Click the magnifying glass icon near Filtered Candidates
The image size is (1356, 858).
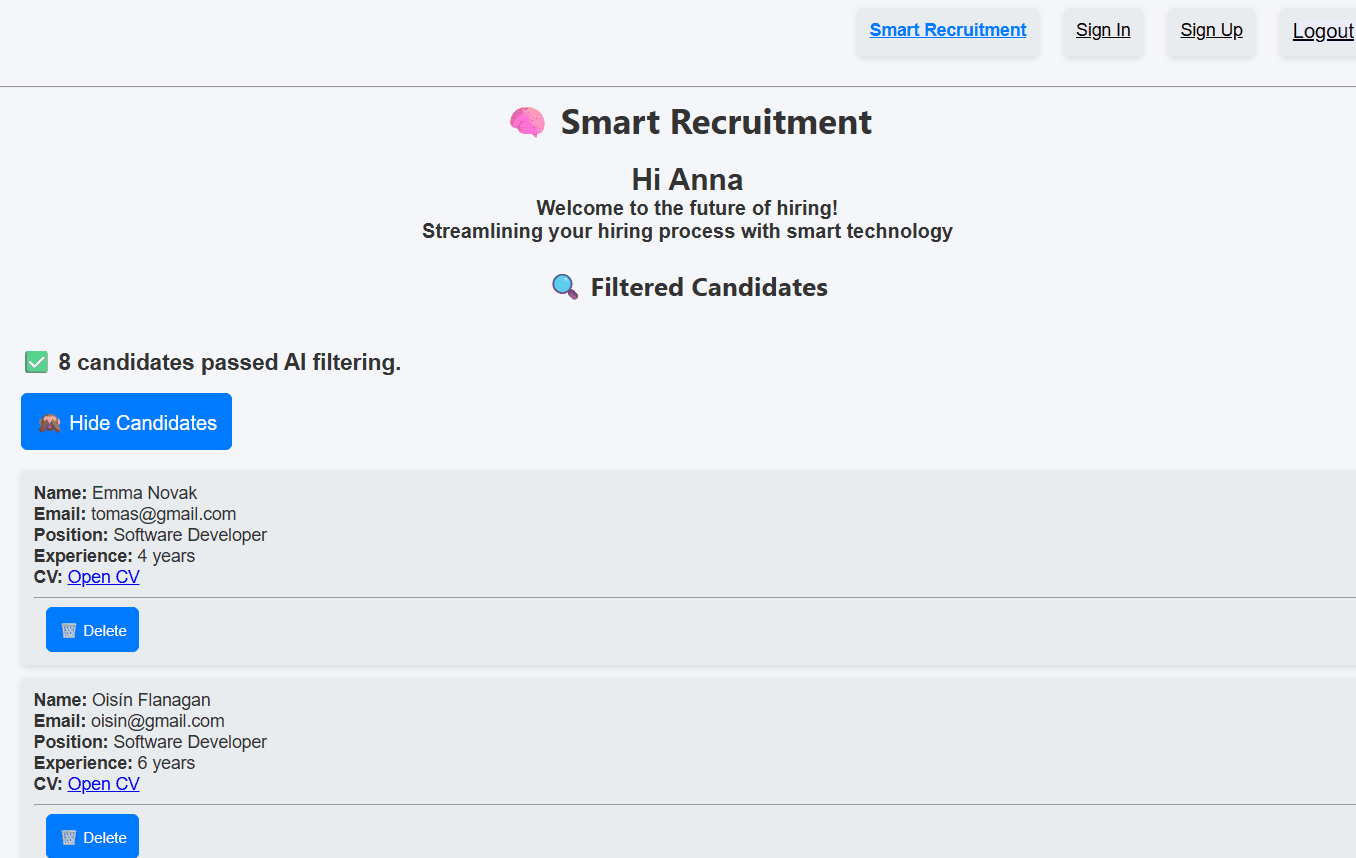click(x=565, y=288)
